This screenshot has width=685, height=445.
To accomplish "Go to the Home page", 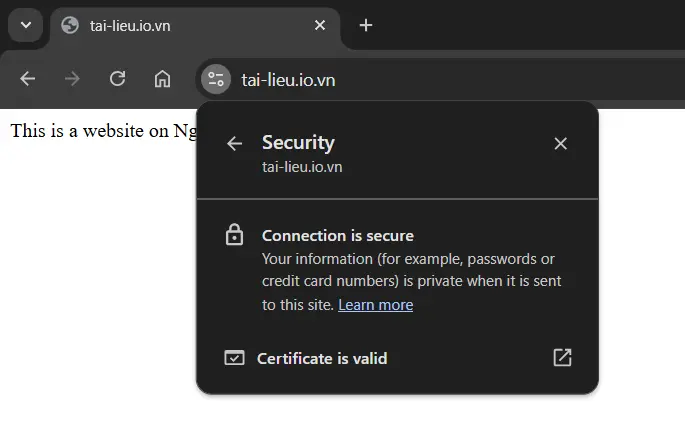I will click(x=162, y=79).
